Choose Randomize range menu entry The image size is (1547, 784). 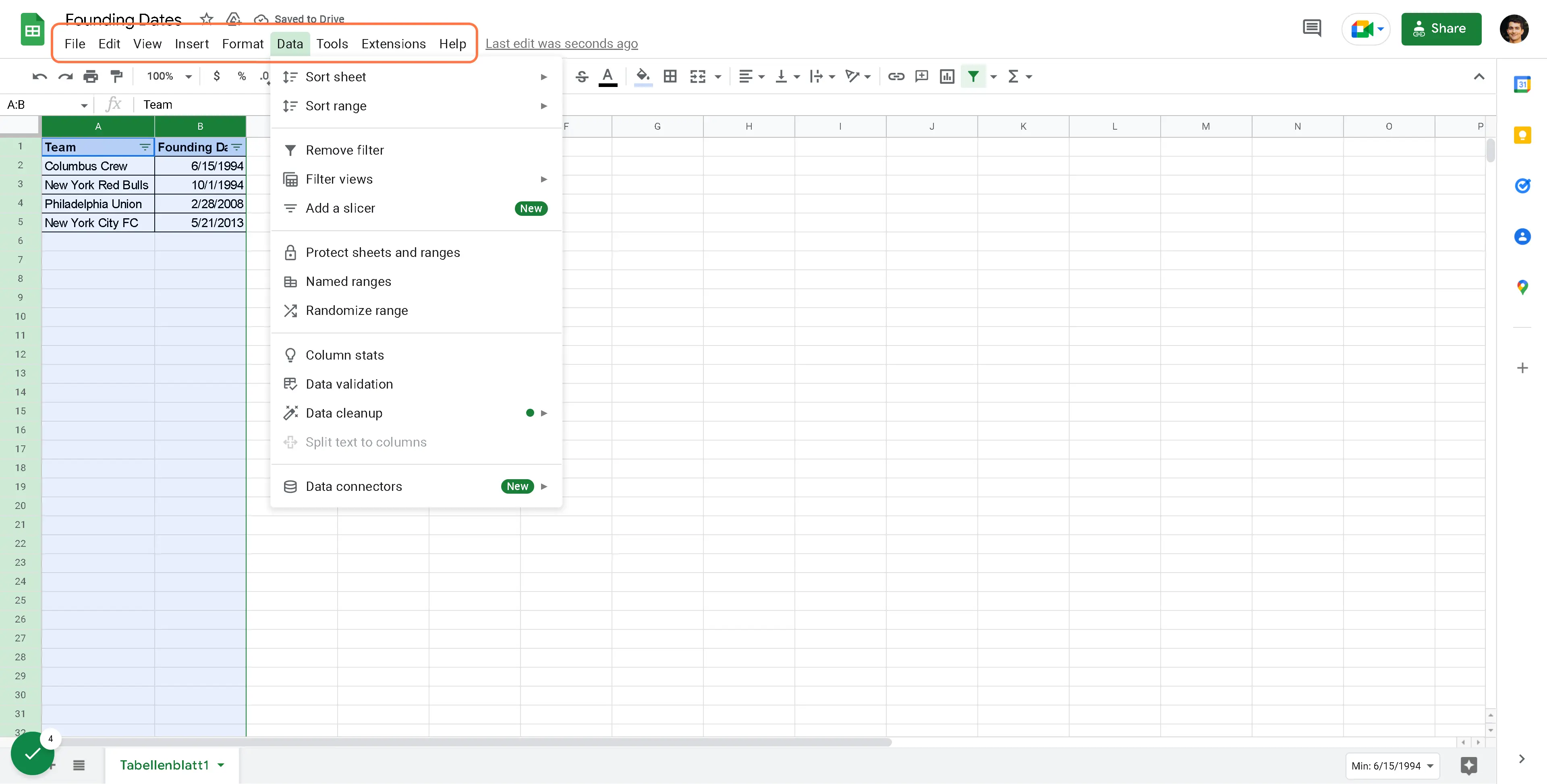416,311
